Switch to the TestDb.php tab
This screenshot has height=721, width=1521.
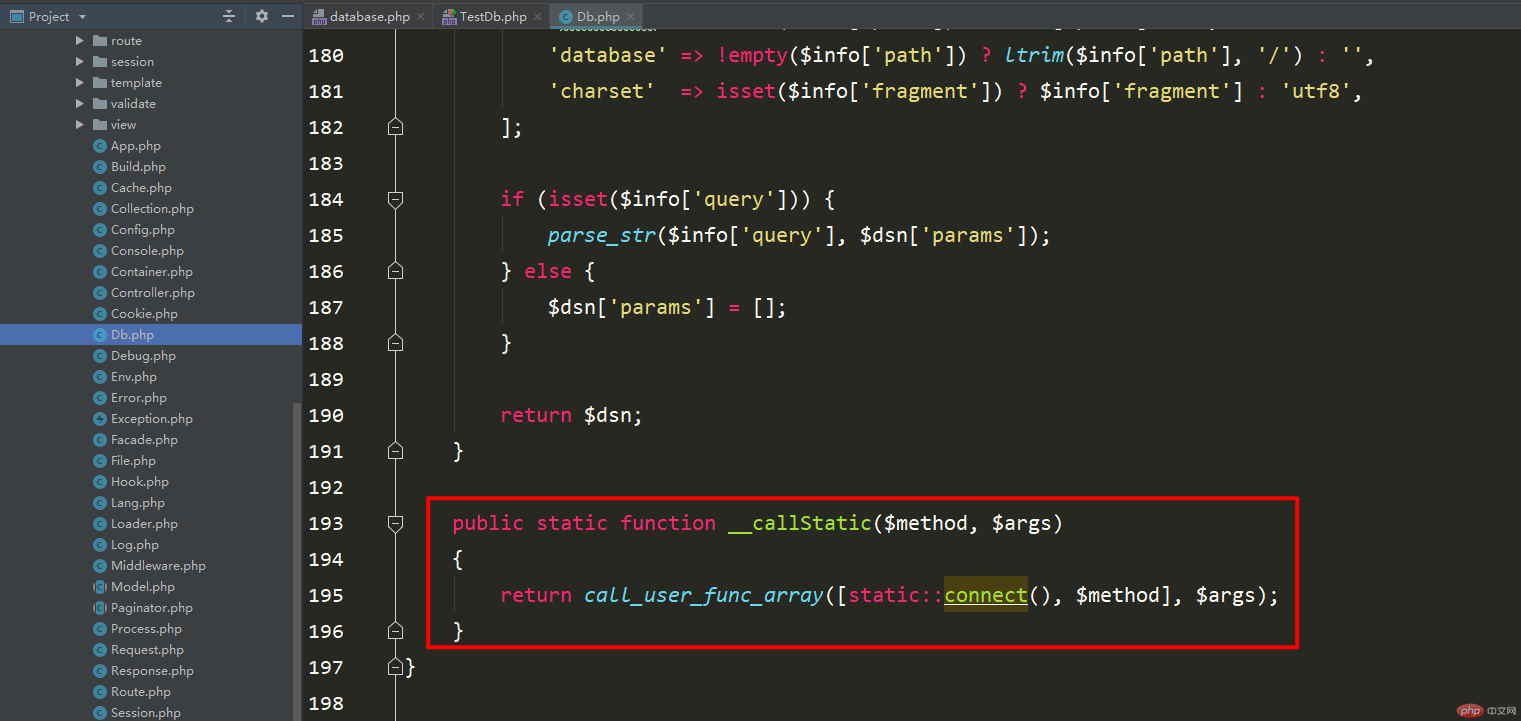(x=493, y=16)
